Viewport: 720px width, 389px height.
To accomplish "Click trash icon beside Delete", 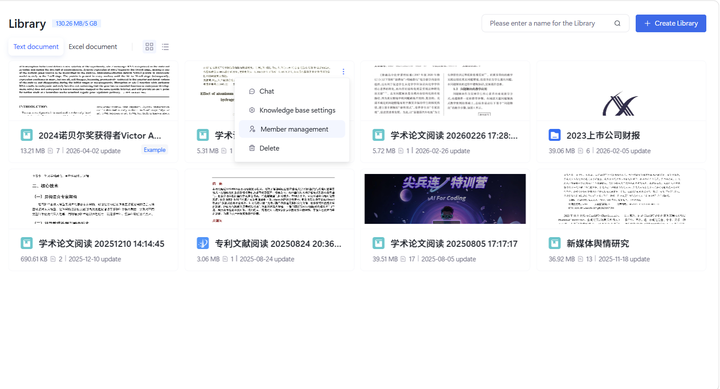I will tap(252, 148).
